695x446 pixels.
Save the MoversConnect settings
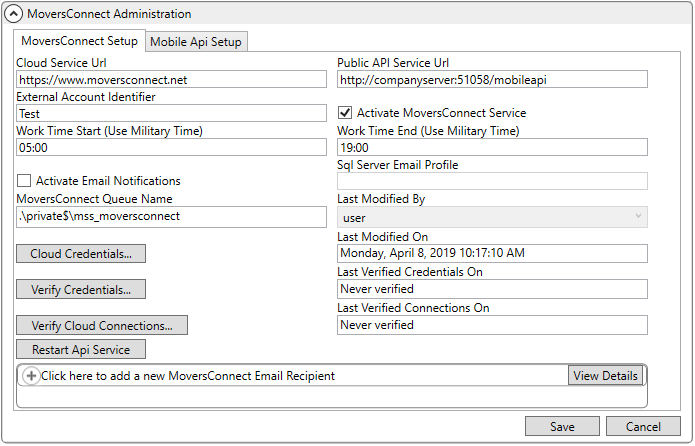click(x=562, y=426)
